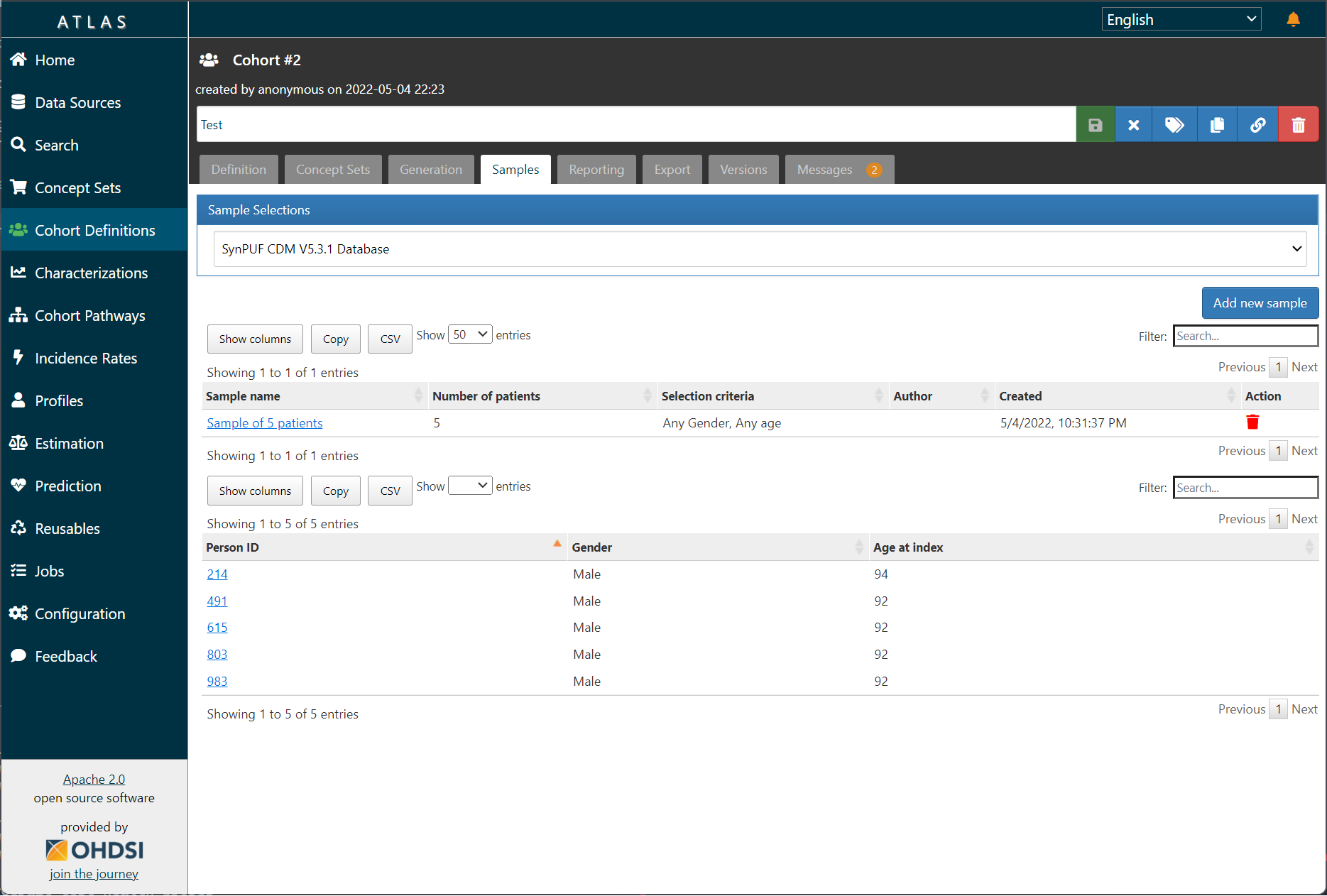The height and width of the screenshot is (896, 1327).
Task: Click the link icon in the cohort toolbar
Action: 1257,125
